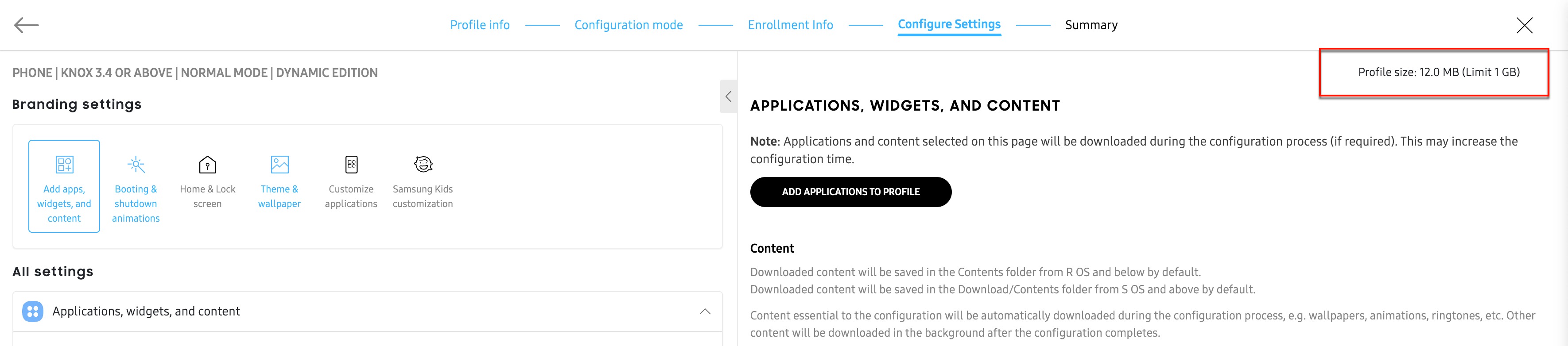Go to Enrollment Info step
This screenshot has width=1568, height=346.
coord(790,25)
